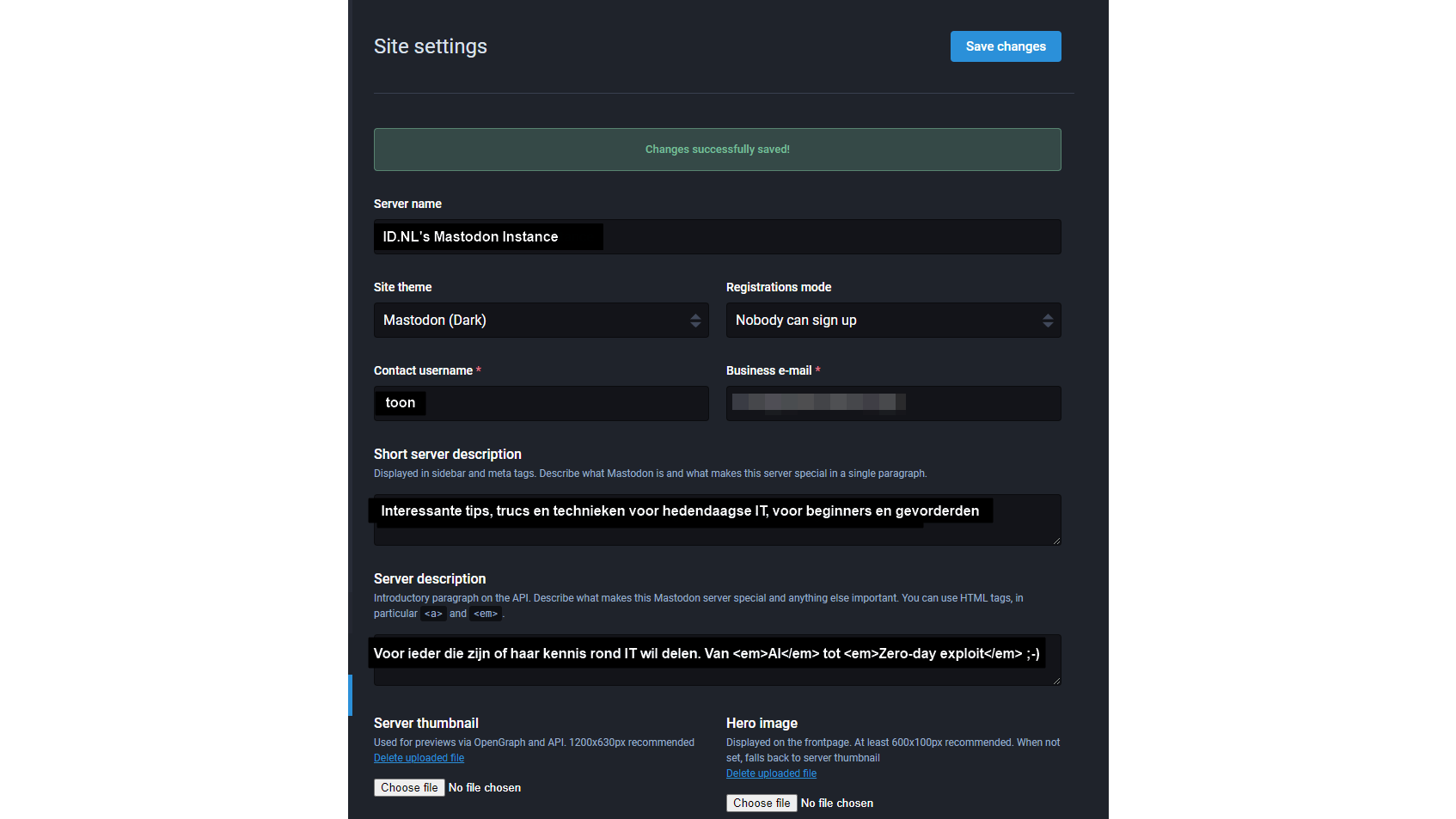
Task: Click 'No file chosen' beside Server thumbnail
Action: (x=485, y=788)
